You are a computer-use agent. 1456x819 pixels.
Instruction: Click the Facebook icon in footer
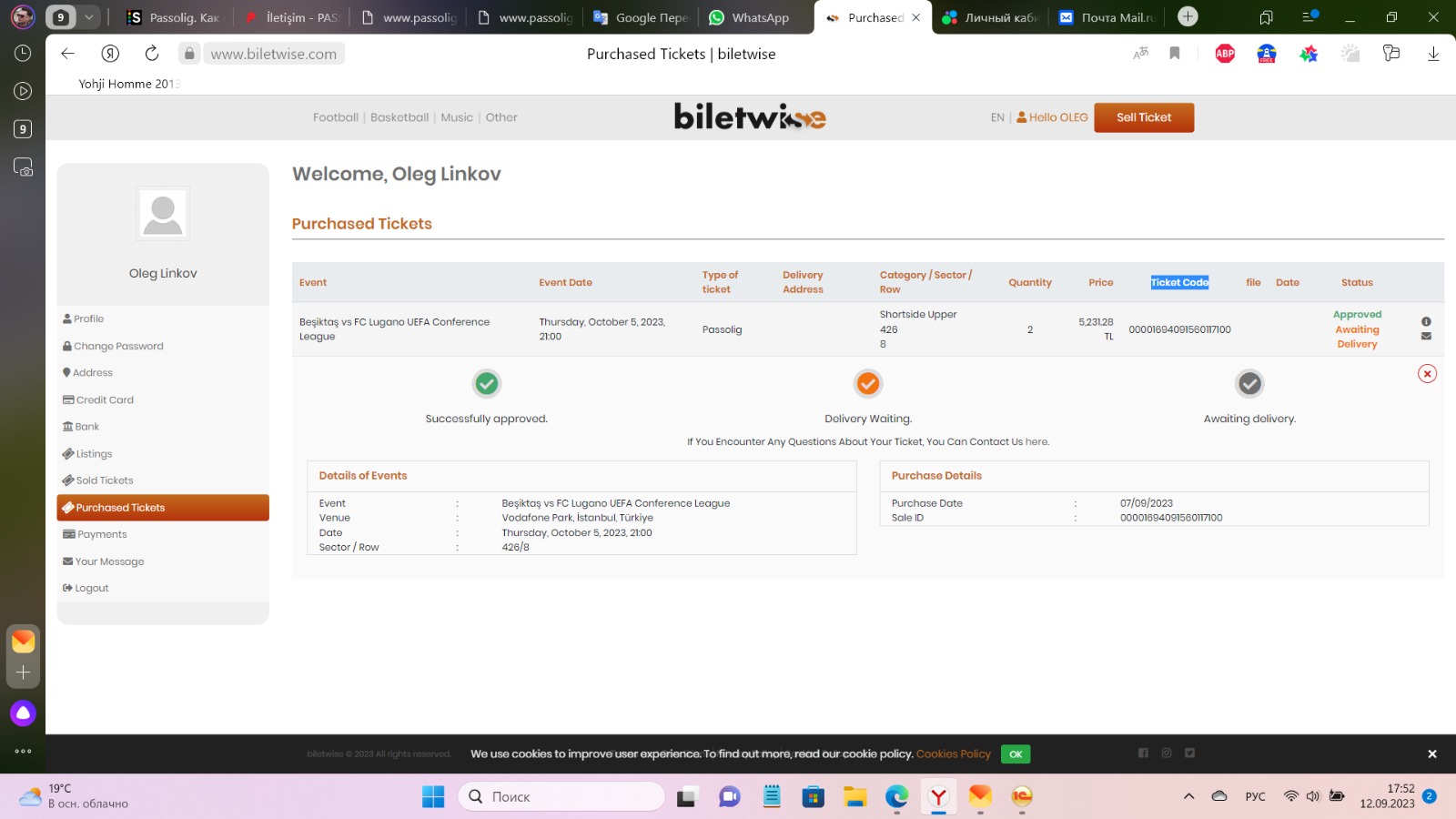pos(1143,753)
